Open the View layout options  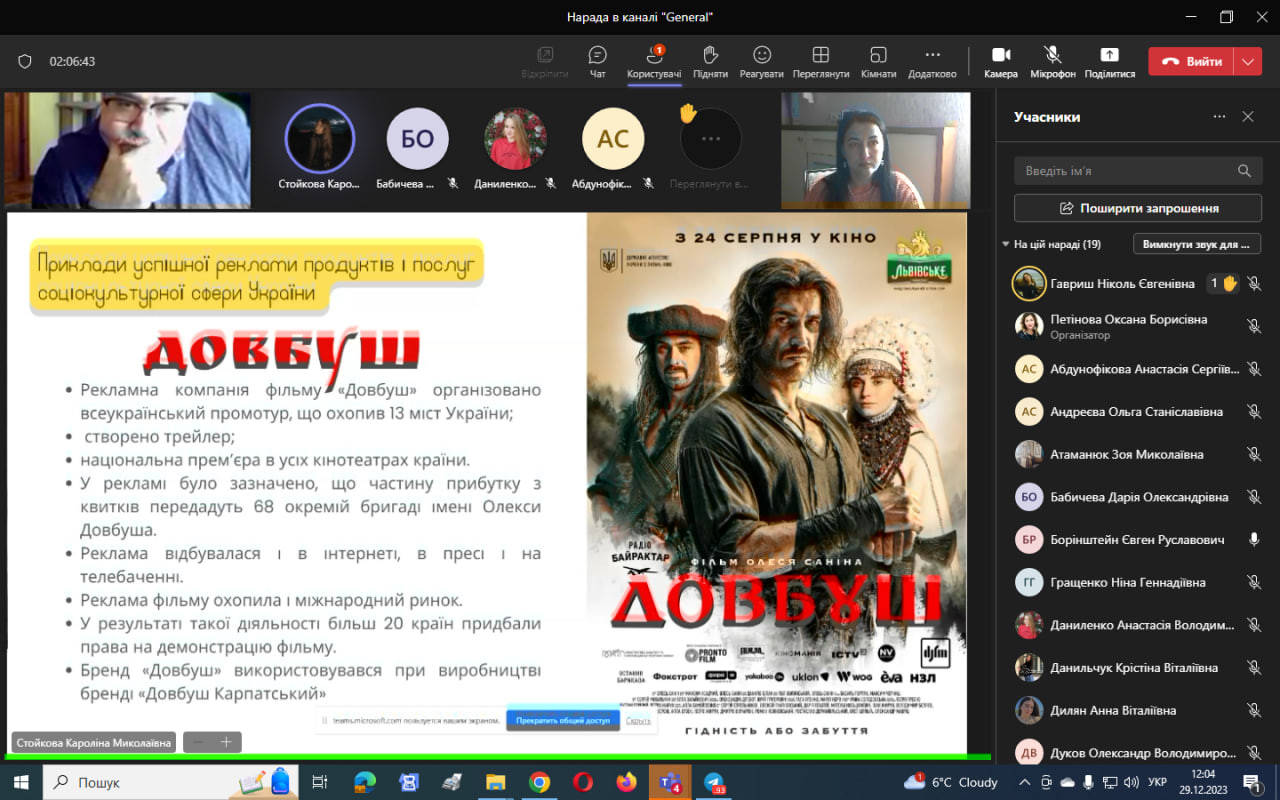click(820, 60)
